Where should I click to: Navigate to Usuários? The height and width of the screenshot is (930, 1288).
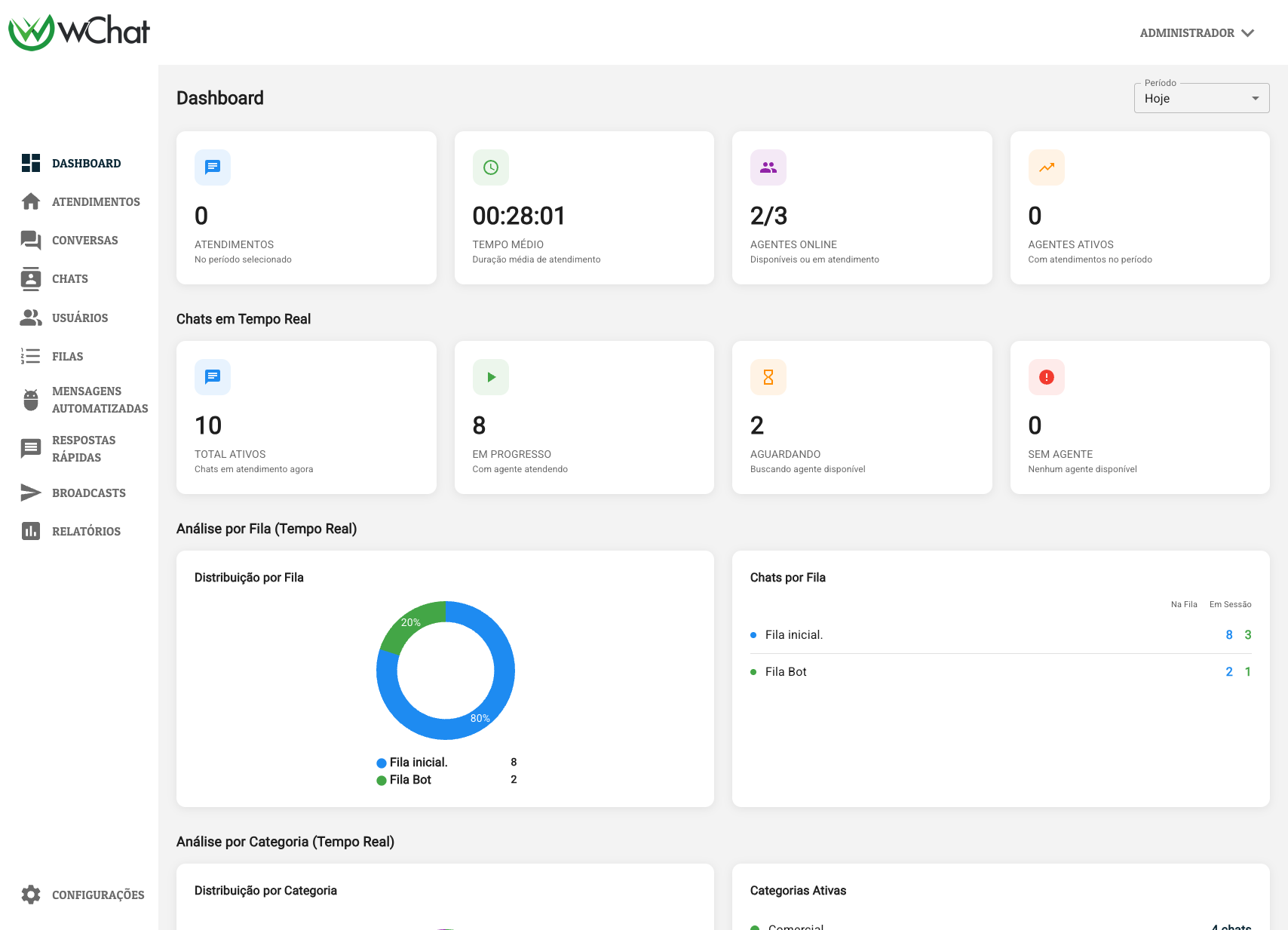(80, 318)
